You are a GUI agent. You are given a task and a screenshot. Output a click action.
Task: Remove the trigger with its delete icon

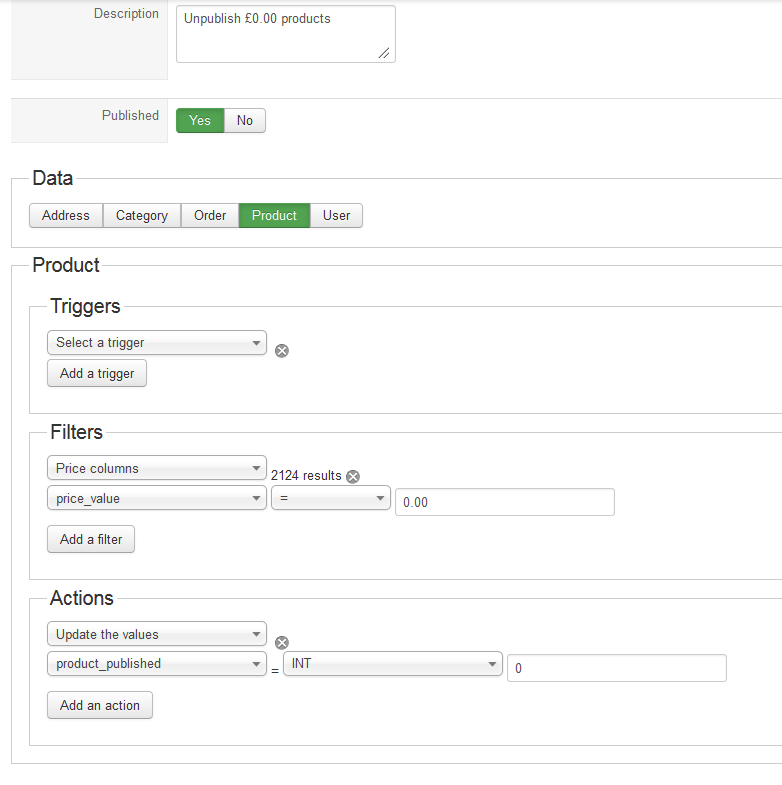(282, 351)
